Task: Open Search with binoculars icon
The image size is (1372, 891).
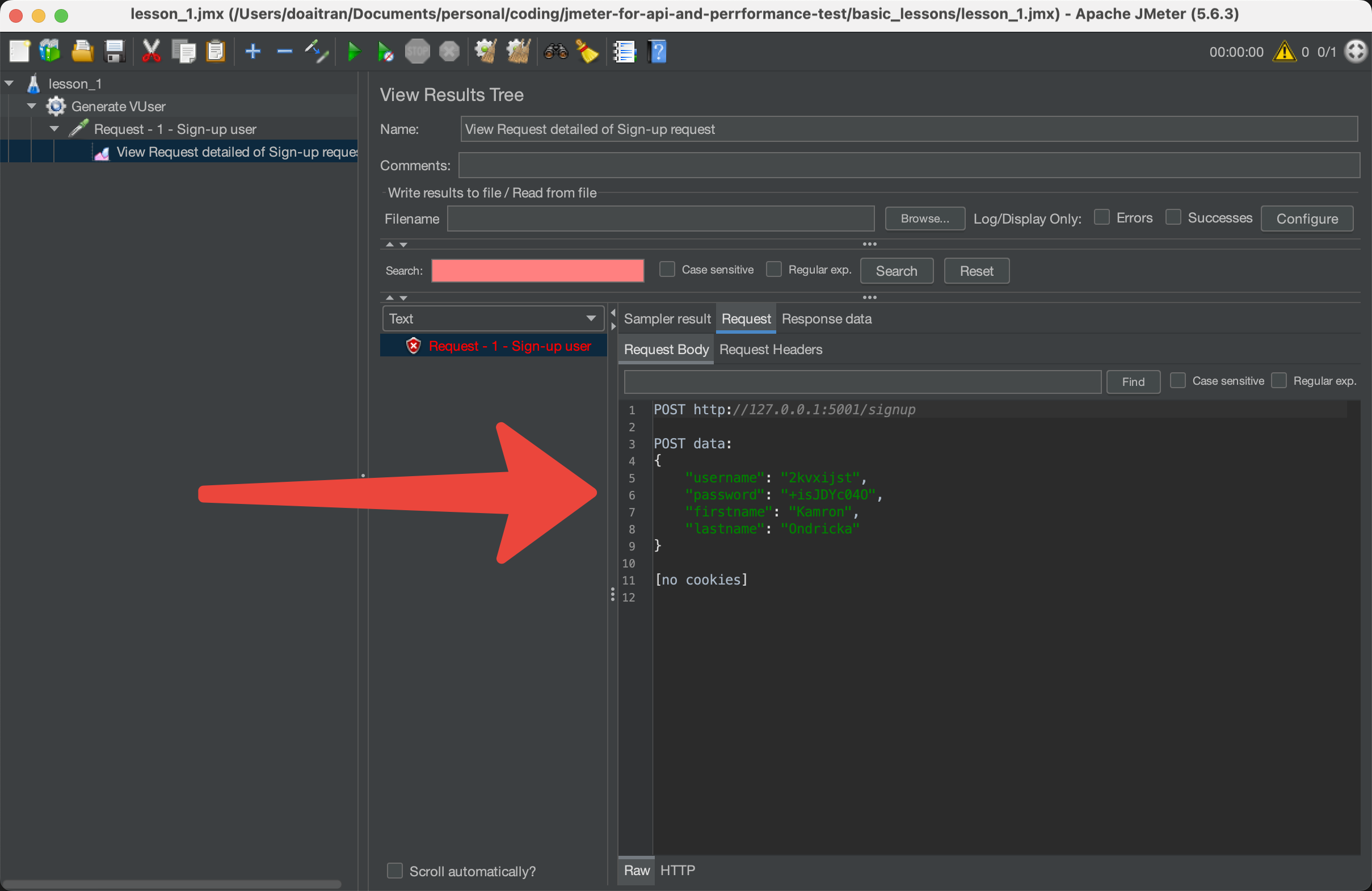Action: point(555,51)
